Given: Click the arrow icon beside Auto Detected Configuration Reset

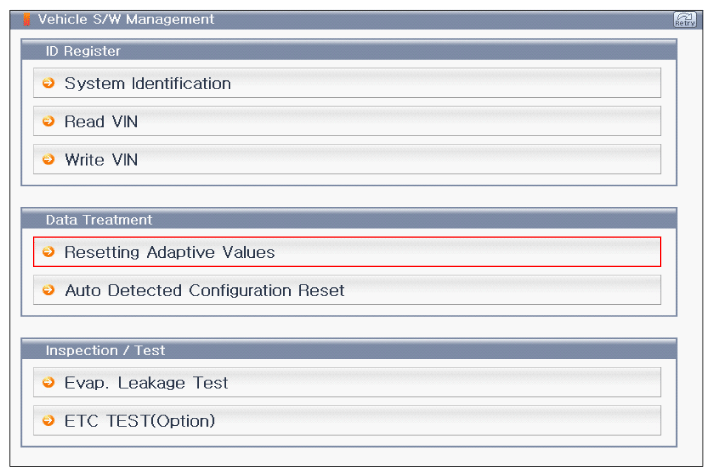Looking at the screenshot, I should click(x=48, y=290).
